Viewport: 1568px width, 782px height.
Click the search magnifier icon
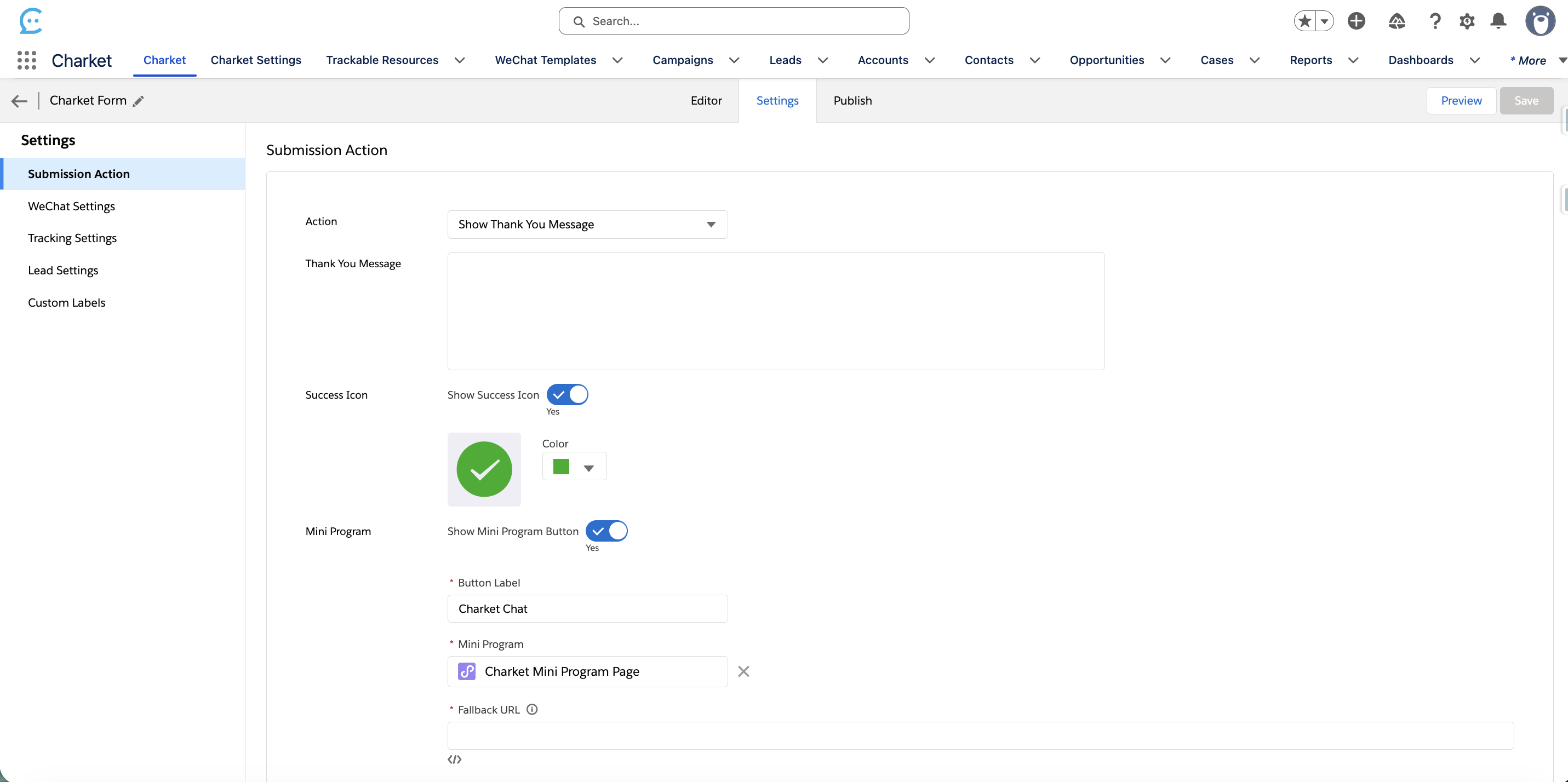[579, 21]
